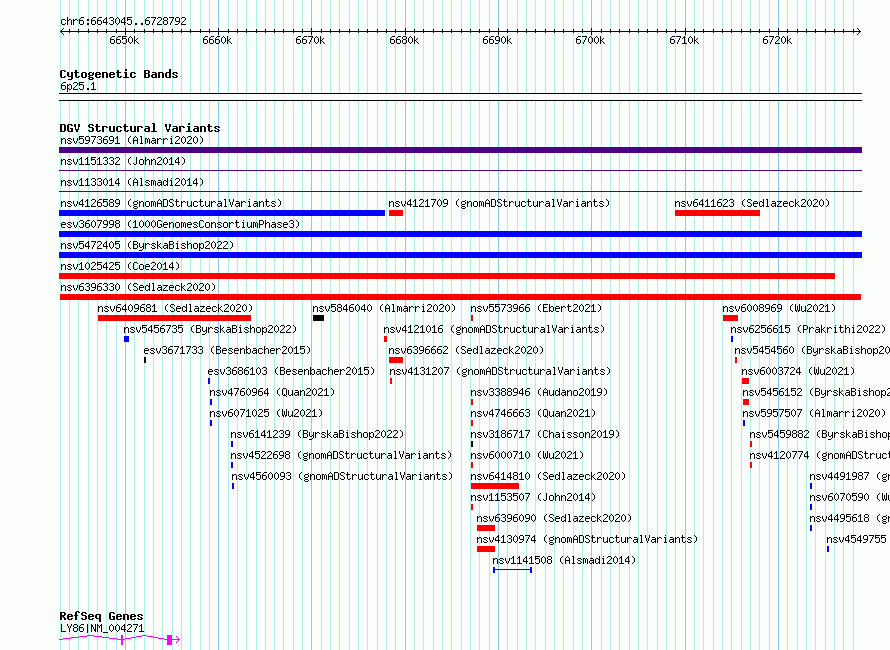Select the dark purple nsv5973691 variant bar
The height and width of the screenshot is (650, 890).
point(460,150)
